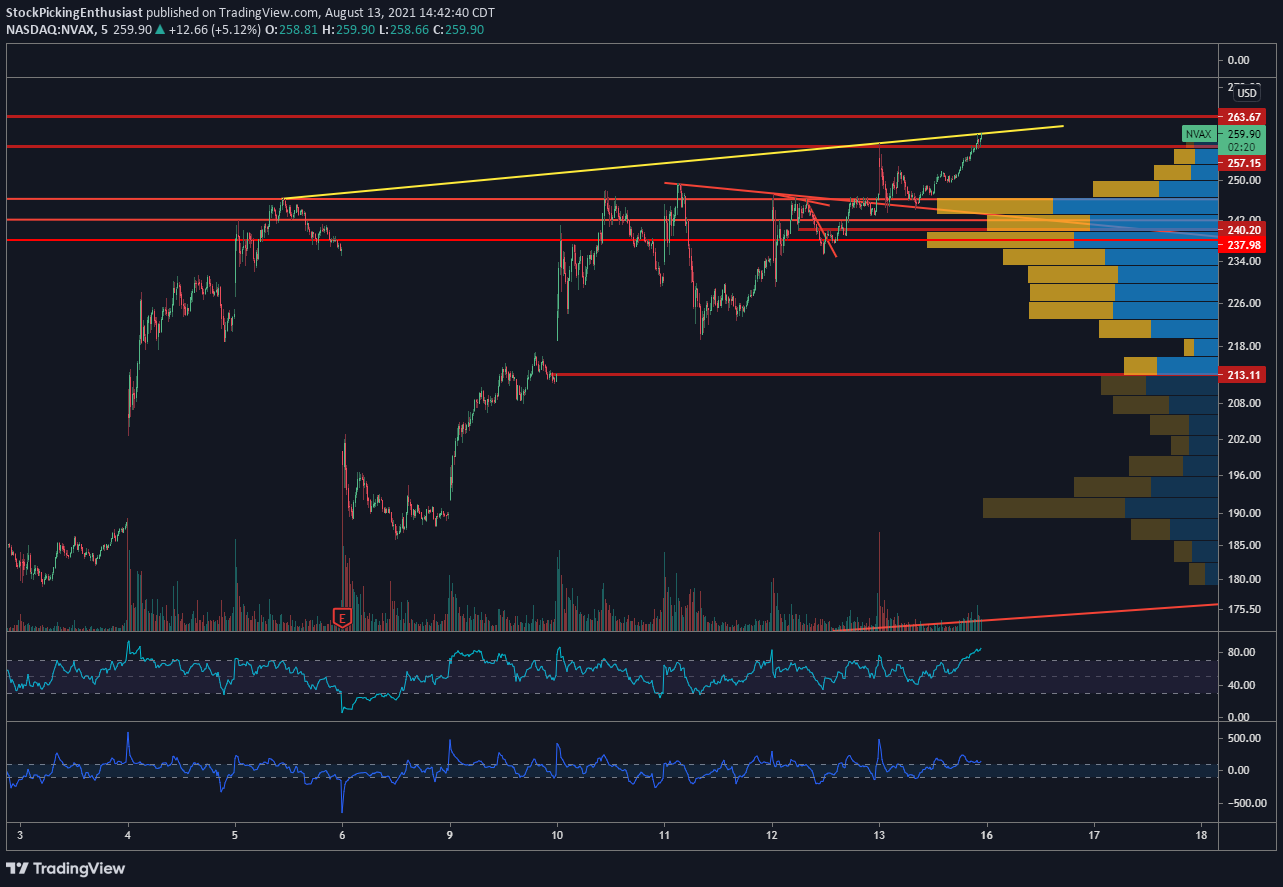Click date label 6 on time axis
Image resolution: width=1283 pixels, height=887 pixels.
342,834
